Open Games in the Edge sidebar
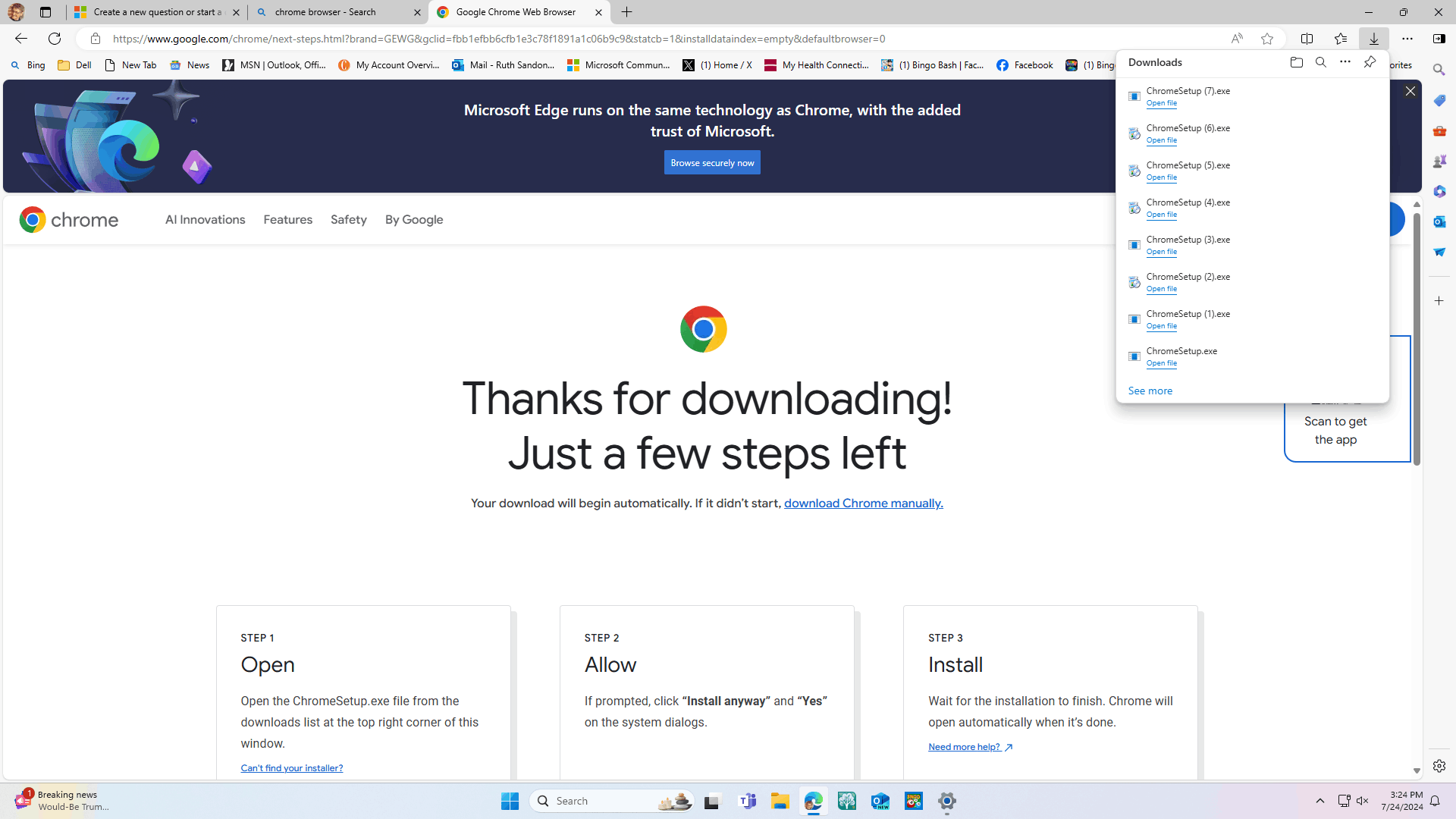Screen dimensions: 1456x819 (1439, 161)
